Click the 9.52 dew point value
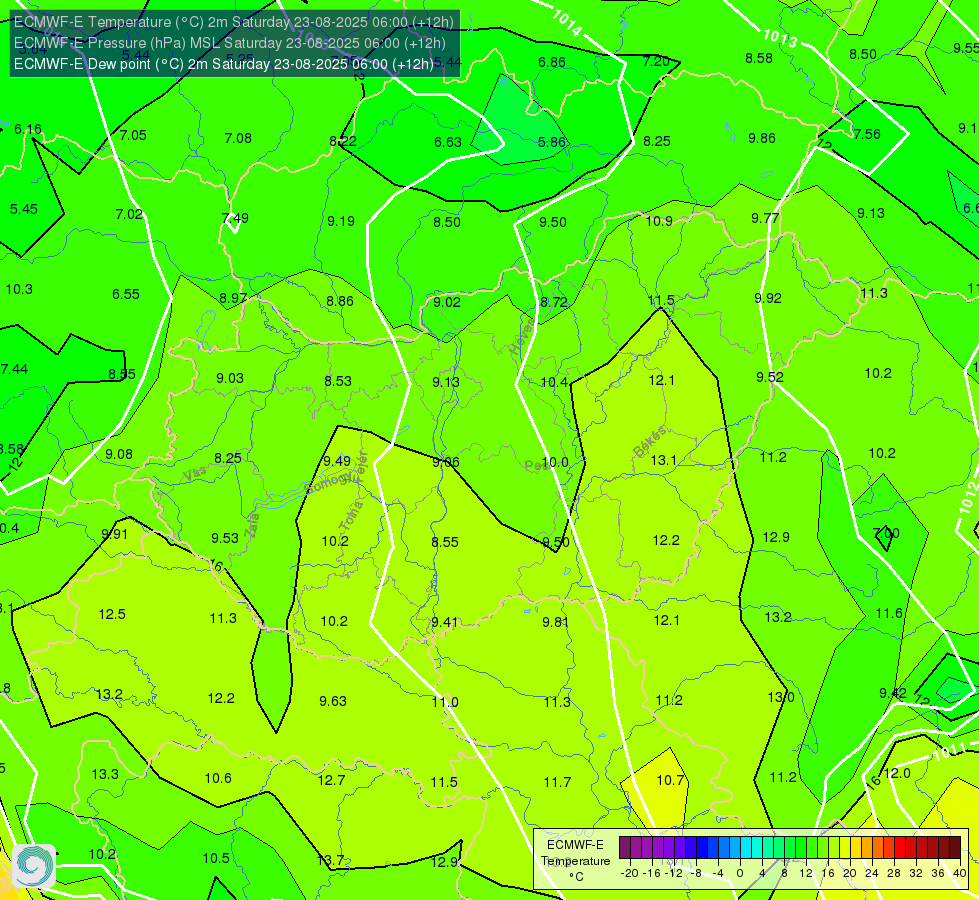 pyautogui.click(x=770, y=377)
